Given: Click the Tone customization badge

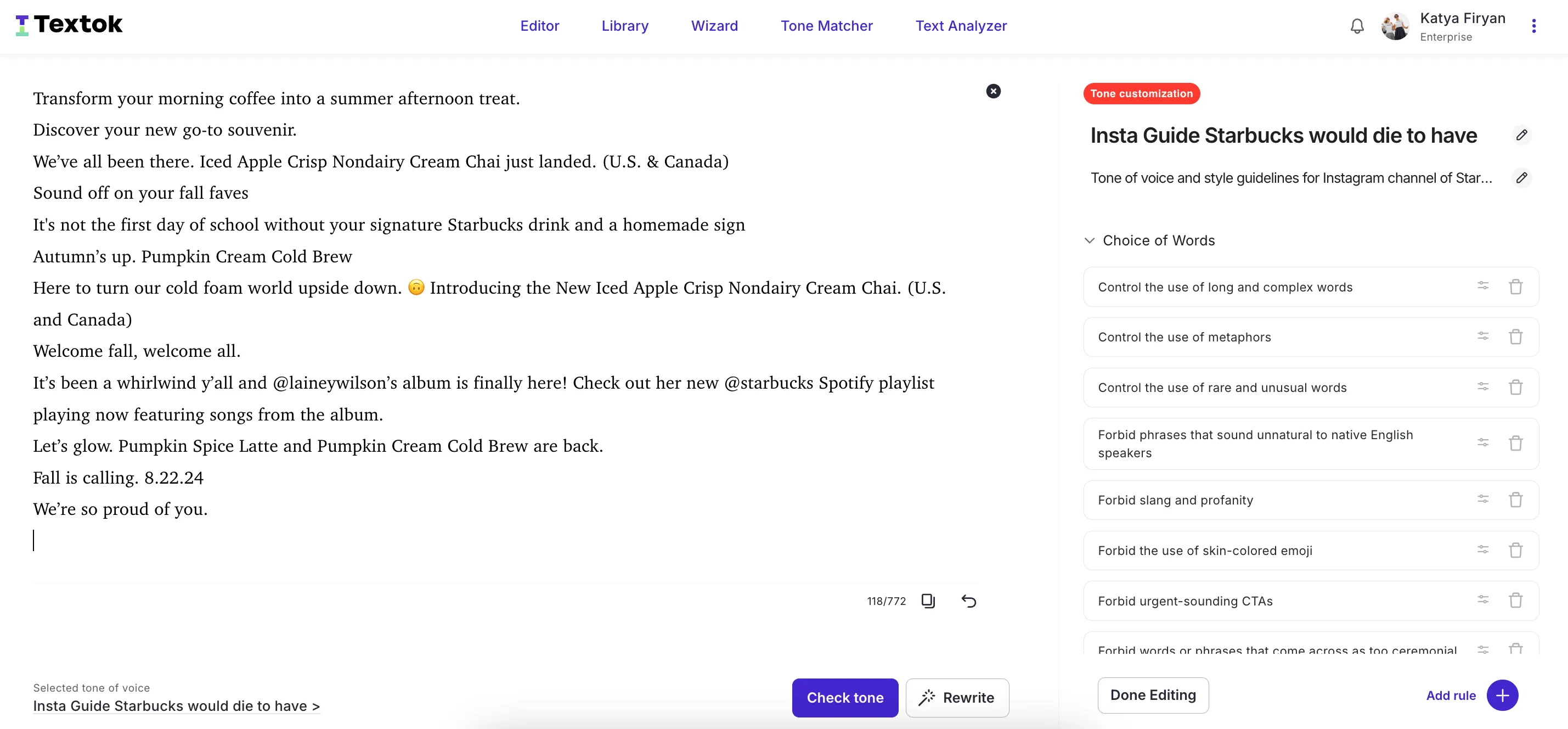Looking at the screenshot, I should pos(1141,94).
